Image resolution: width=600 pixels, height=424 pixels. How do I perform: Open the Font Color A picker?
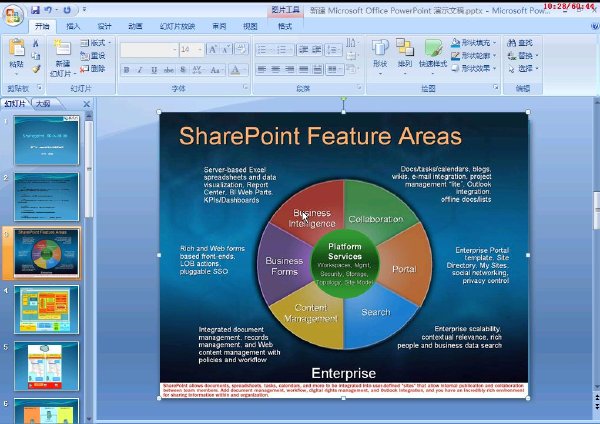tap(238, 70)
